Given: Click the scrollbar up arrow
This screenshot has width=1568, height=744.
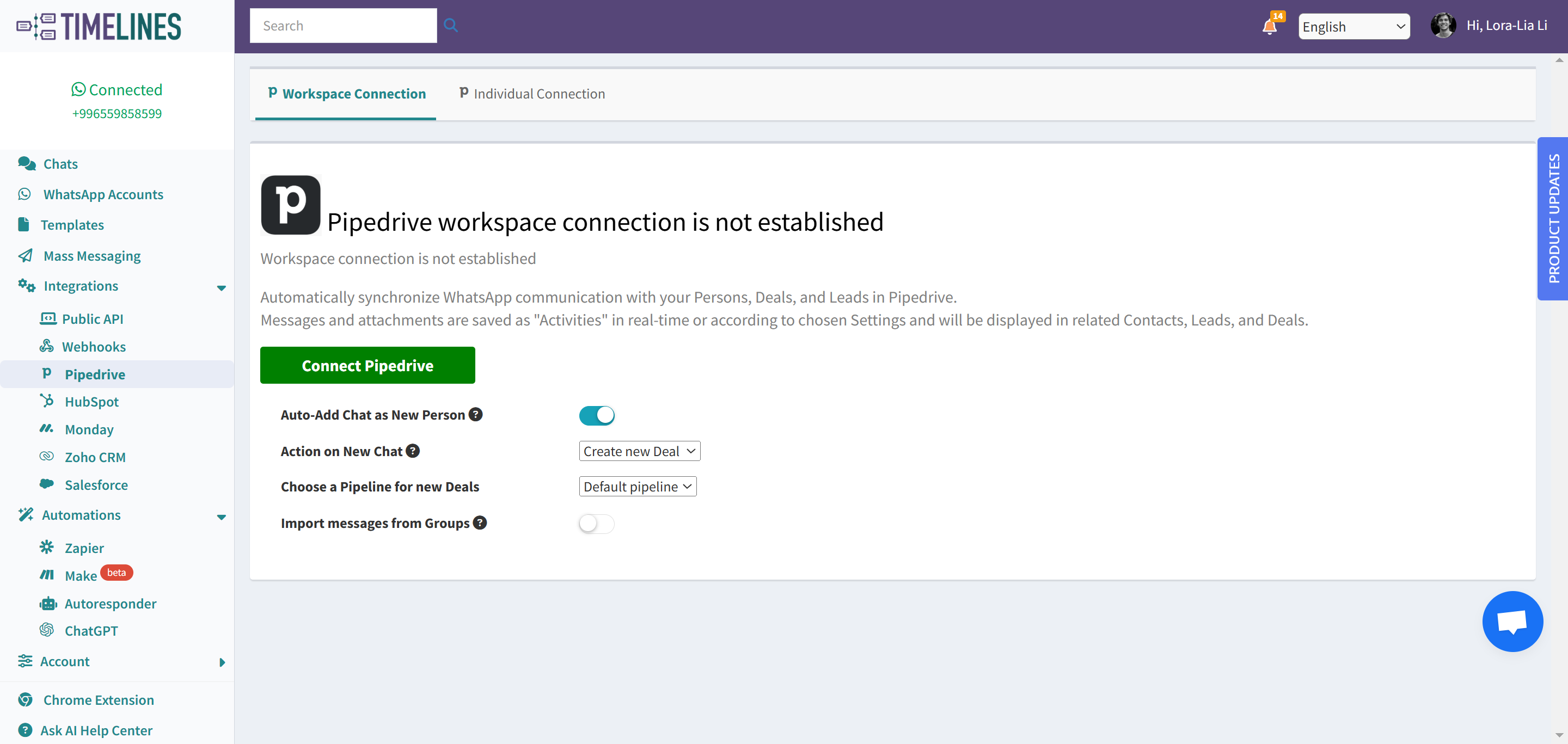Looking at the screenshot, I should pyautogui.click(x=1559, y=60).
